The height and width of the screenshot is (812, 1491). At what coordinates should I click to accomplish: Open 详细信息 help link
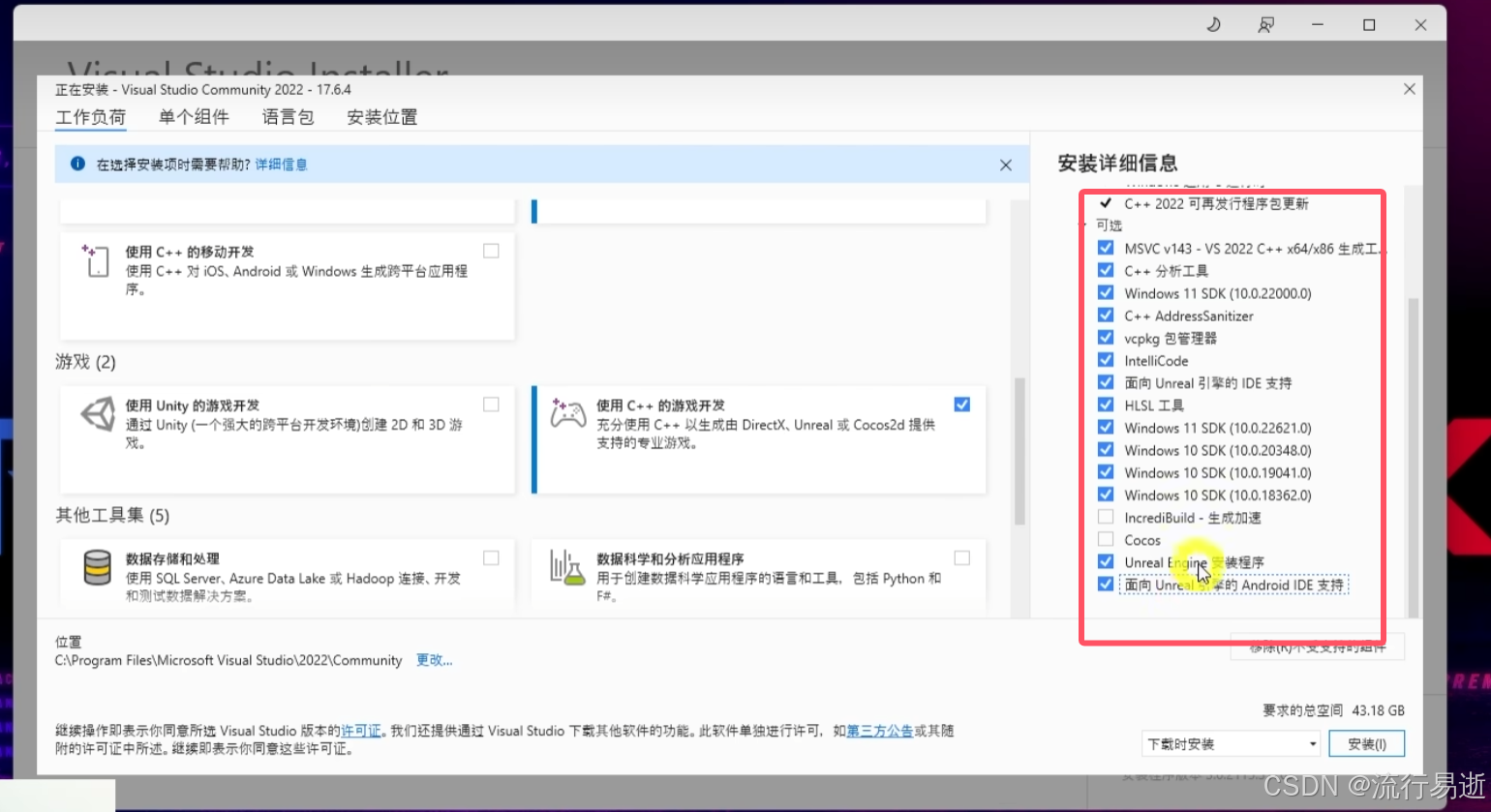tap(281, 165)
